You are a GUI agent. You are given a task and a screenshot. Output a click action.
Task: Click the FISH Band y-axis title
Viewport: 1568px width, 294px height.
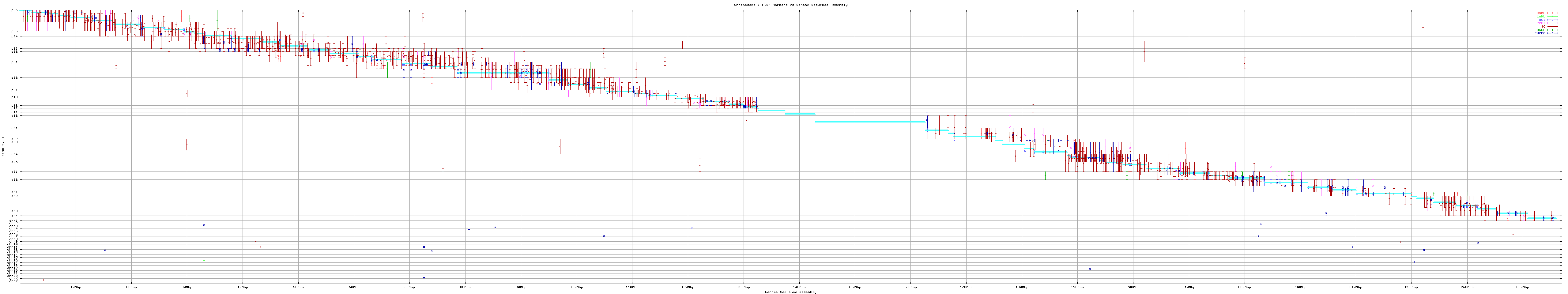3,146
